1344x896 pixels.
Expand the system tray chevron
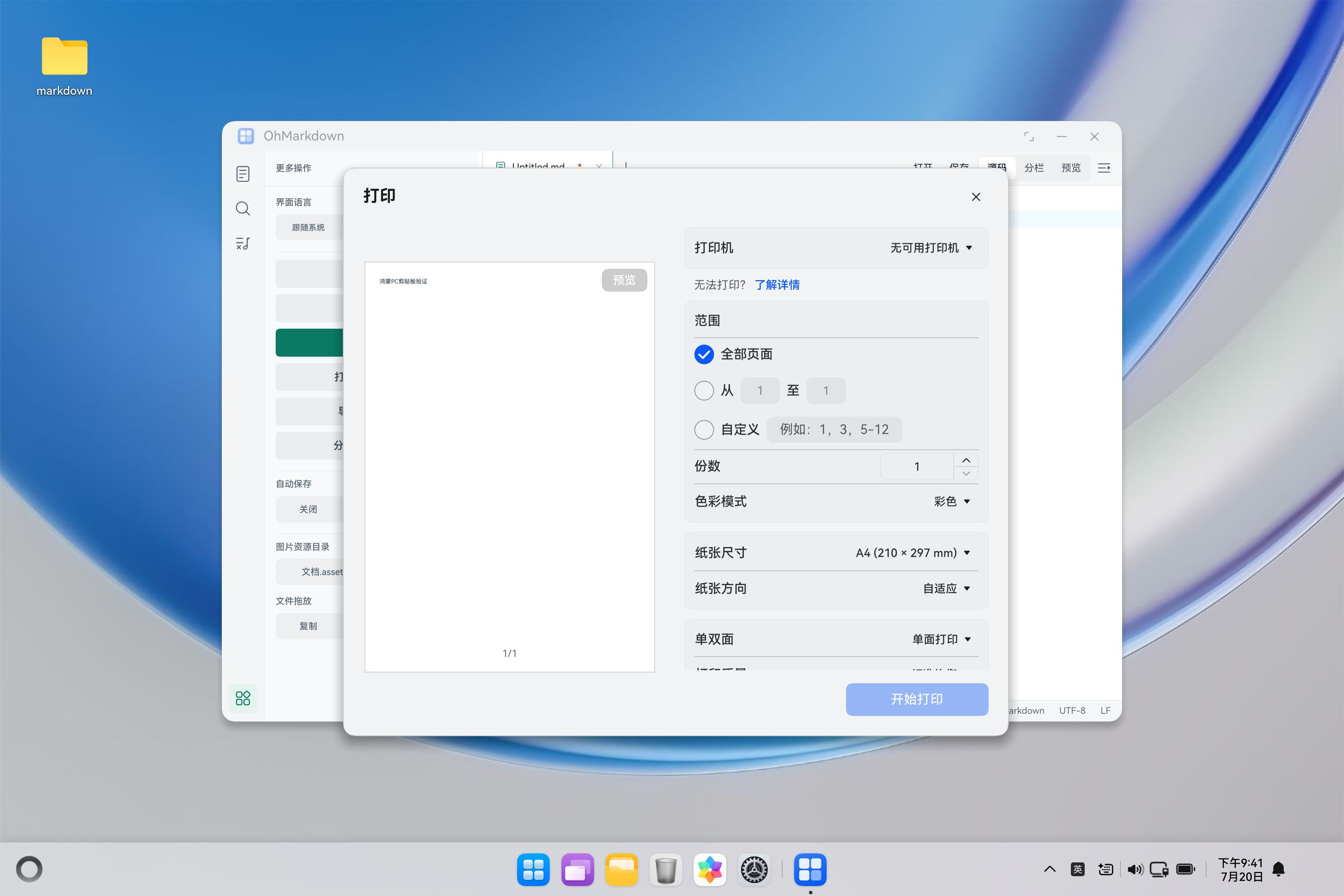click(1050, 869)
